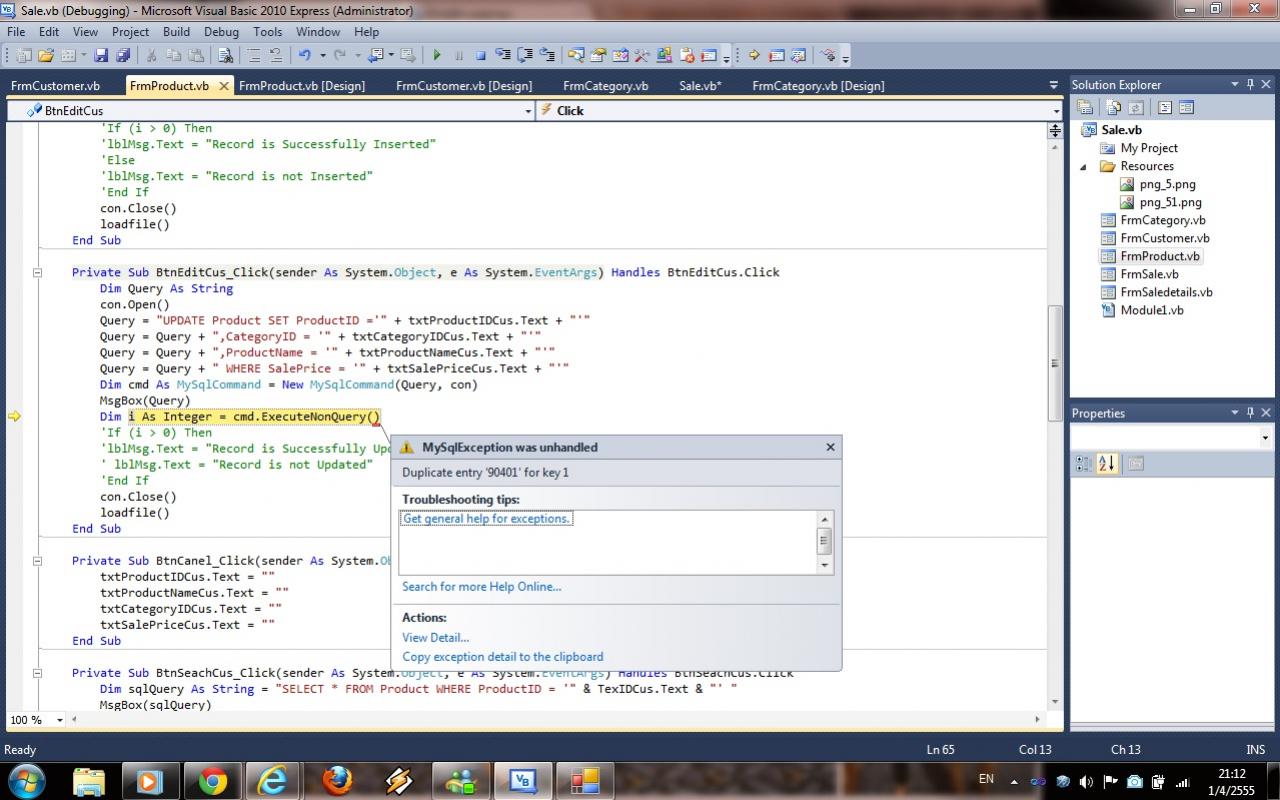Select Module1.vb in Solution Explorer
This screenshot has width=1280, height=800.
1152,310
